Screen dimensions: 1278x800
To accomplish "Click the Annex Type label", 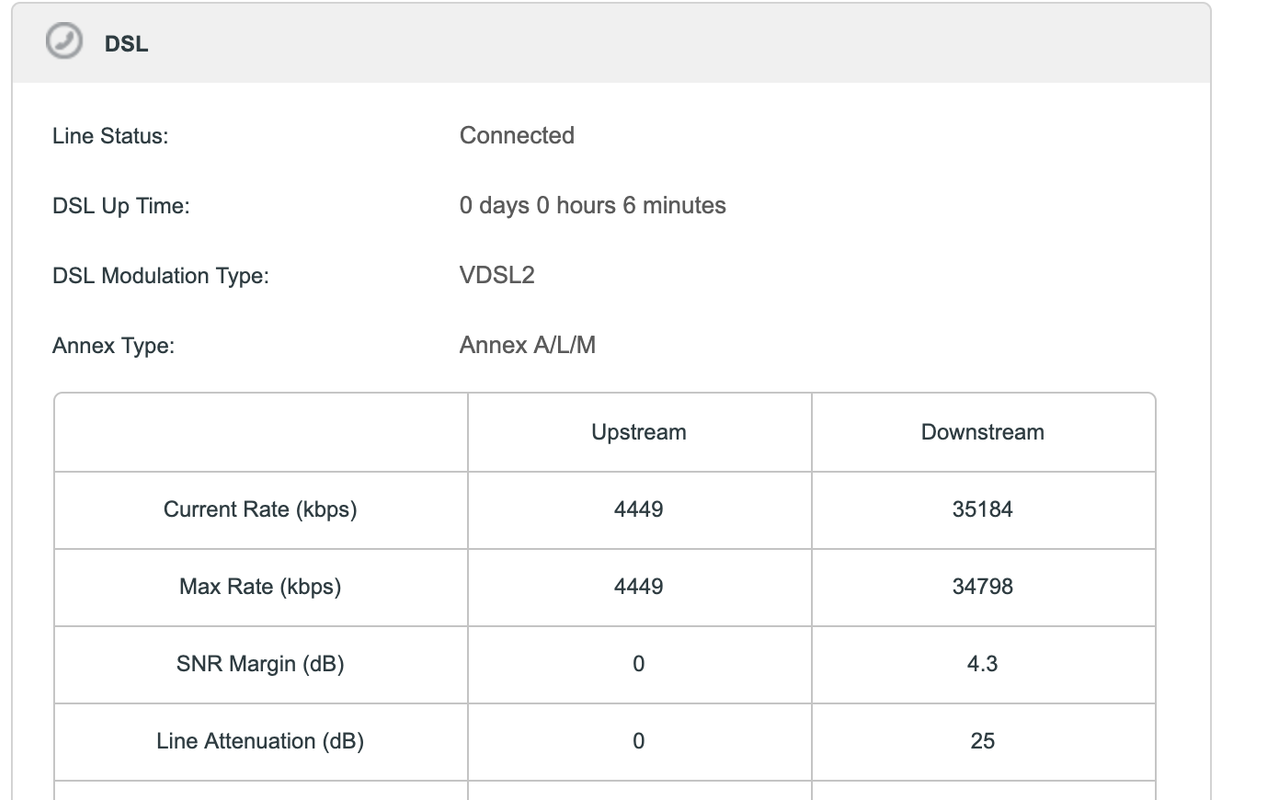I will (113, 346).
